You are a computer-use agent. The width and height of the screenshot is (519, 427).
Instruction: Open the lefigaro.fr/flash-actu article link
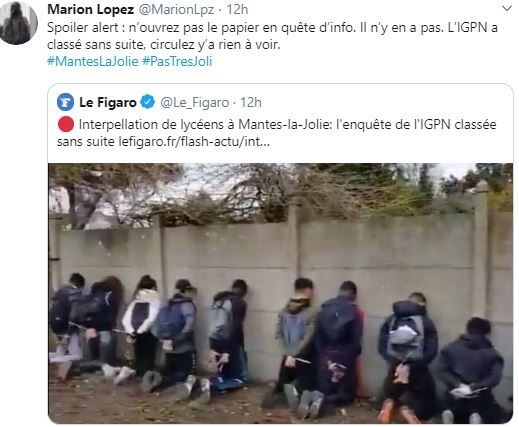(194, 142)
